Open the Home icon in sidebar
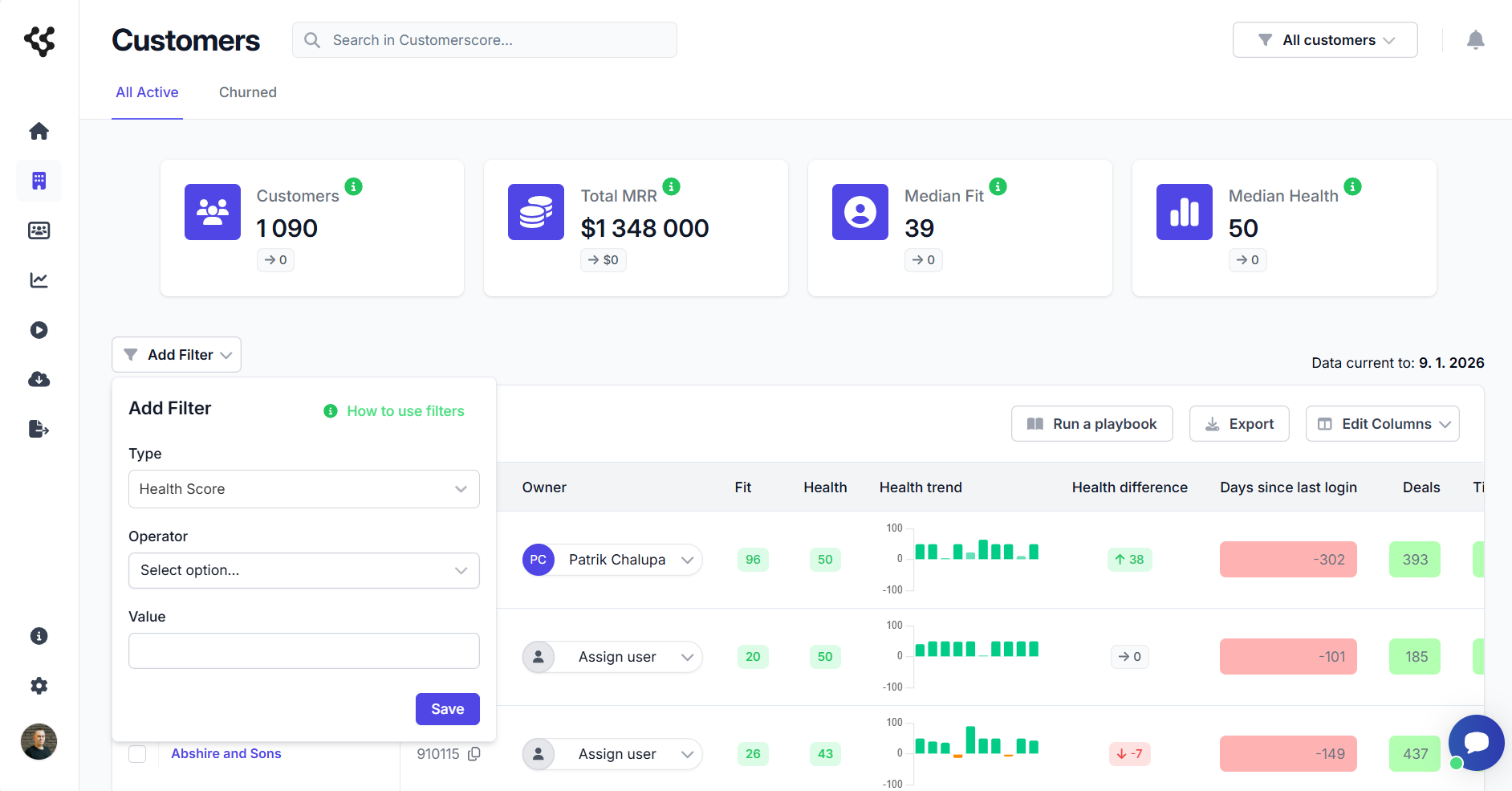The height and width of the screenshot is (791, 1512). (x=39, y=131)
